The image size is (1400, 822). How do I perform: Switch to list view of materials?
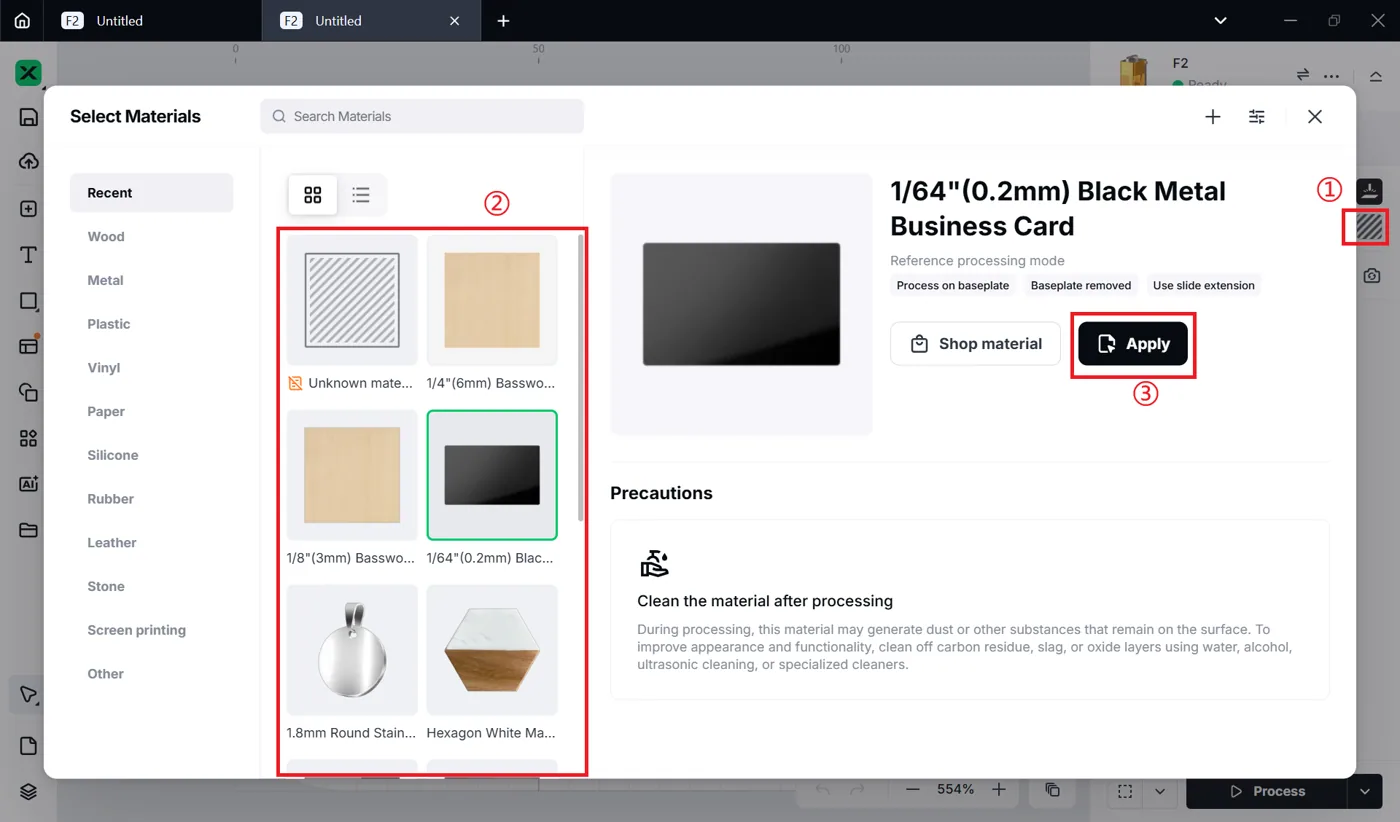[361, 195]
